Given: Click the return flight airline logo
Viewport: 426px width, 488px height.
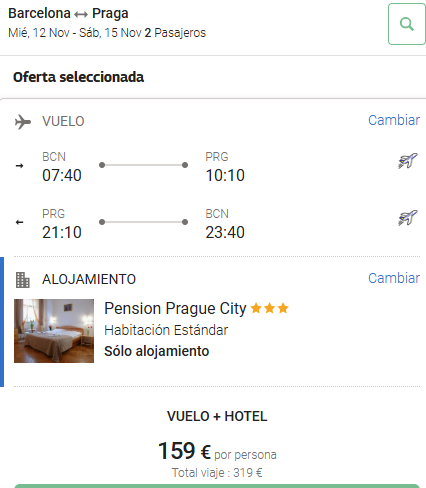Looking at the screenshot, I should coord(408,218).
